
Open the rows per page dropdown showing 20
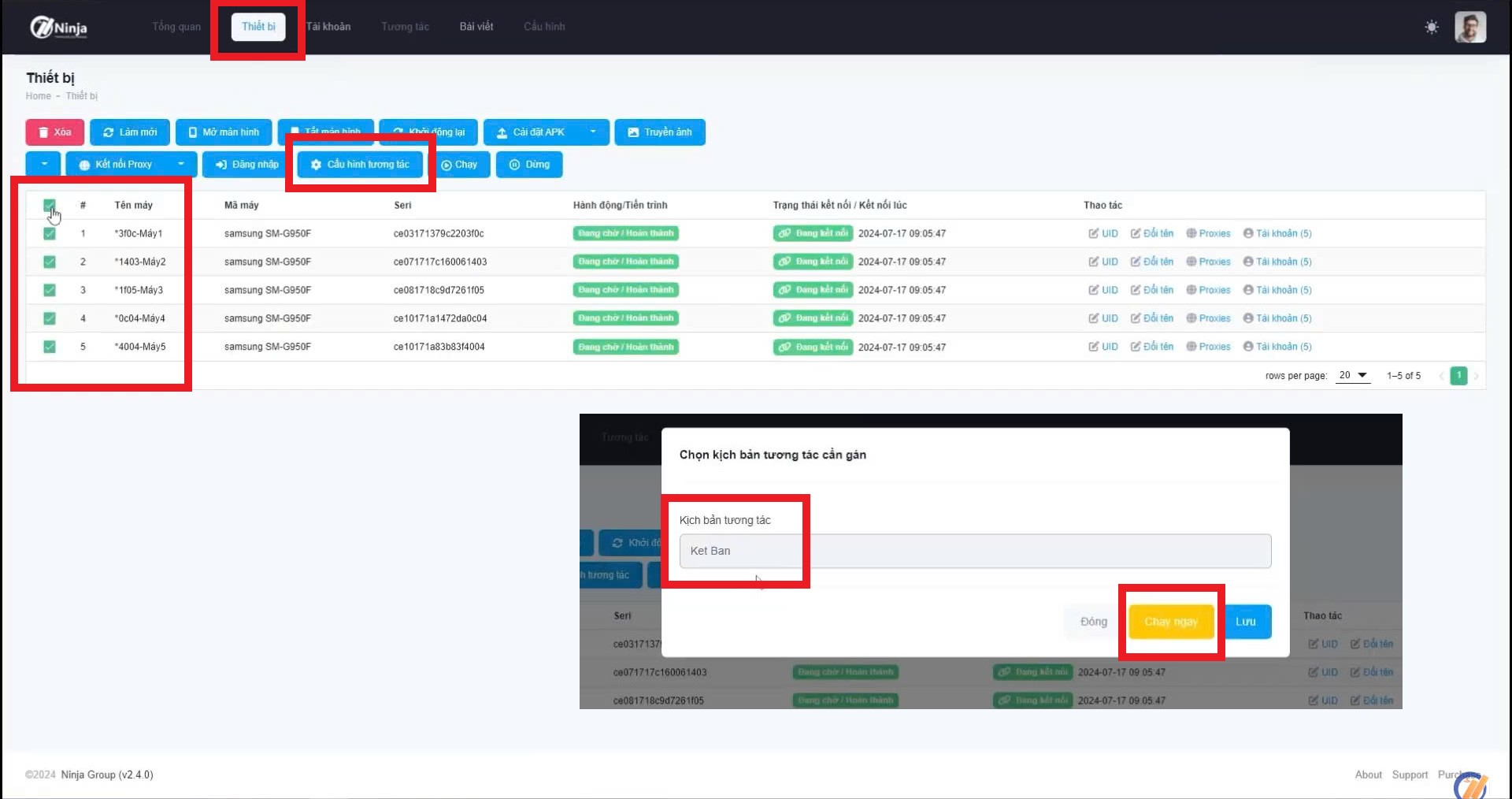[x=1353, y=376]
